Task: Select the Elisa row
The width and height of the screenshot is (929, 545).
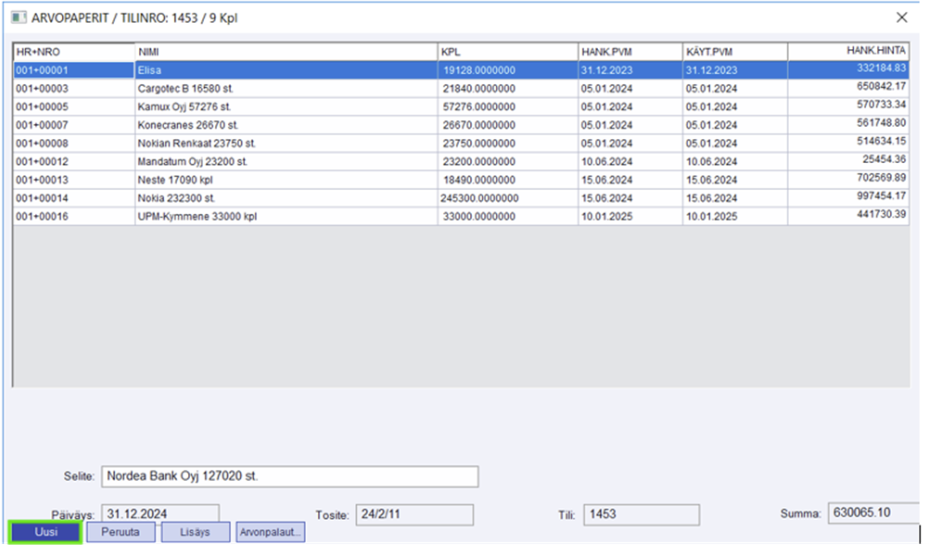Action: pyautogui.click(x=285, y=70)
